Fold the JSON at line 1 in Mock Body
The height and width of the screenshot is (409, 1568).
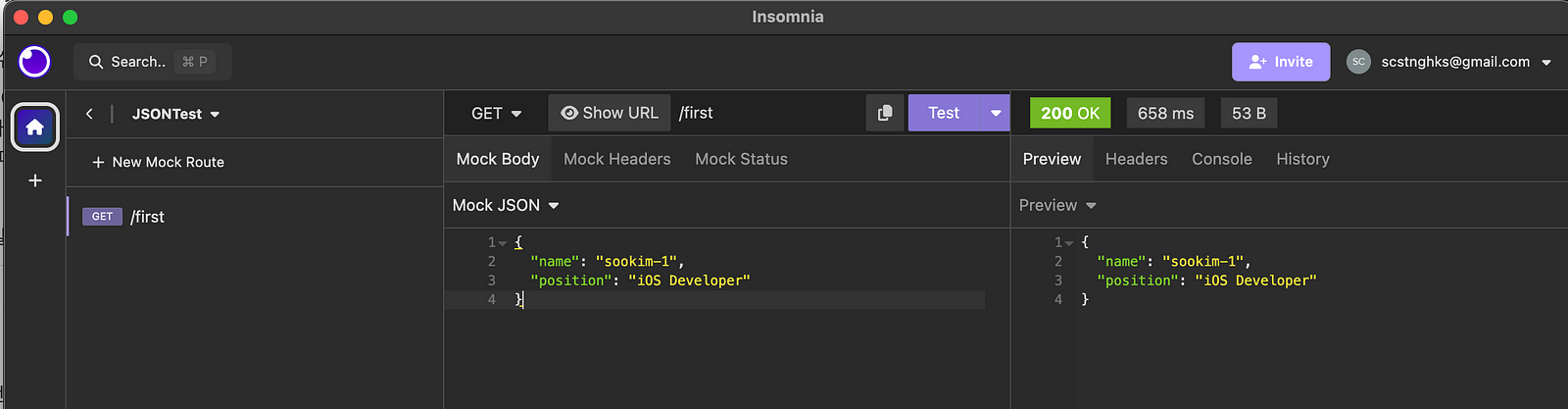pyautogui.click(x=503, y=242)
